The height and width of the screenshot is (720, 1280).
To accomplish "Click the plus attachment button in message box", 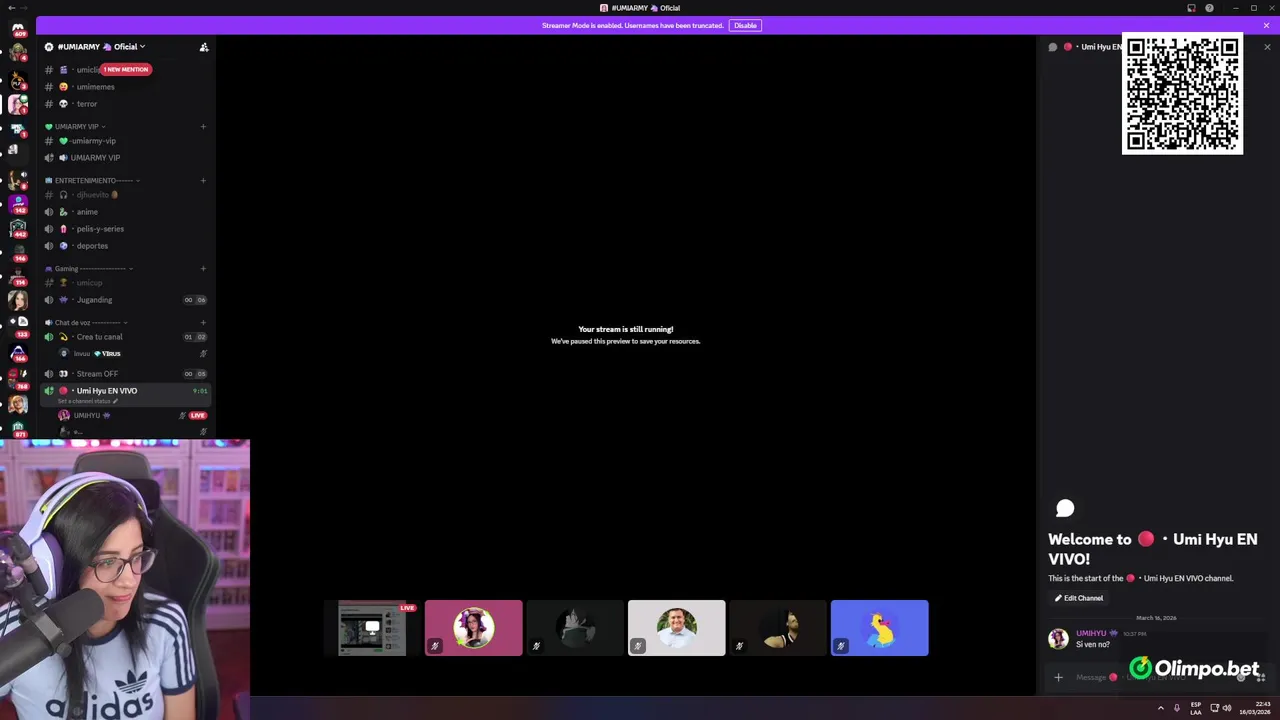I will 1058,677.
